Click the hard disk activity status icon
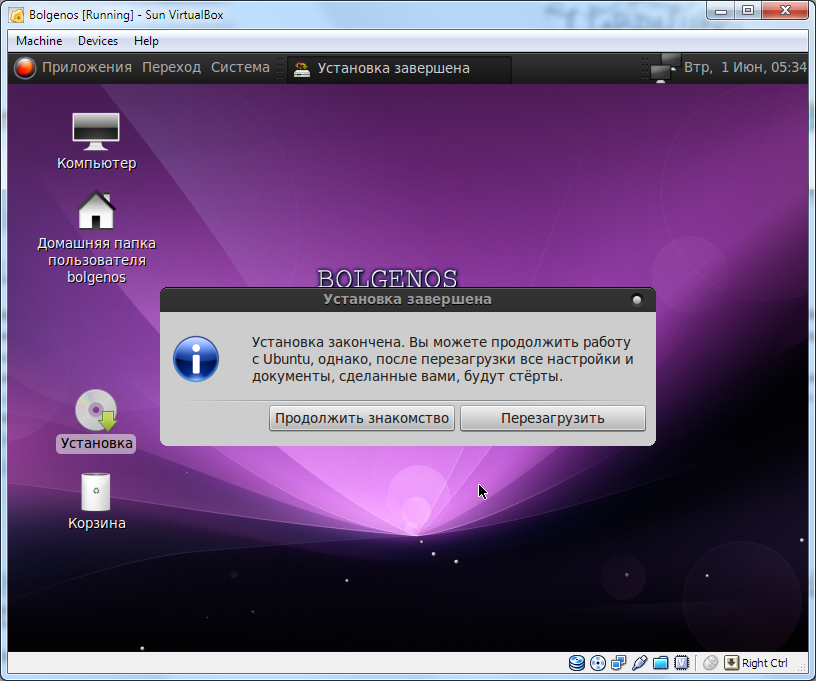816x681 pixels. pyautogui.click(x=577, y=663)
